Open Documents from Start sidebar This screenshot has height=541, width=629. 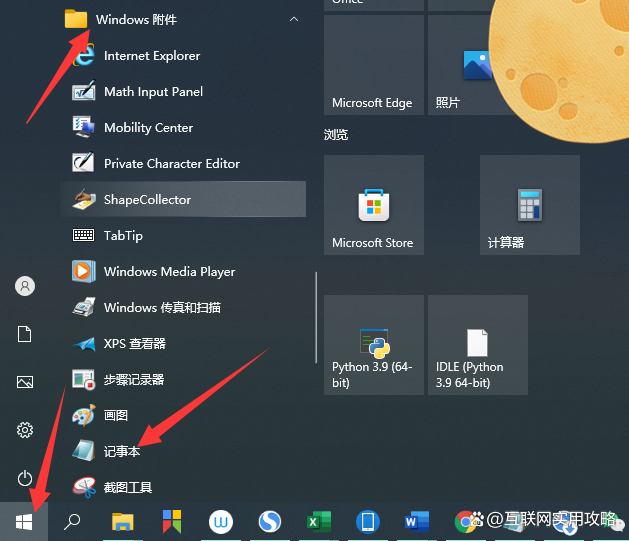(x=25, y=334)
